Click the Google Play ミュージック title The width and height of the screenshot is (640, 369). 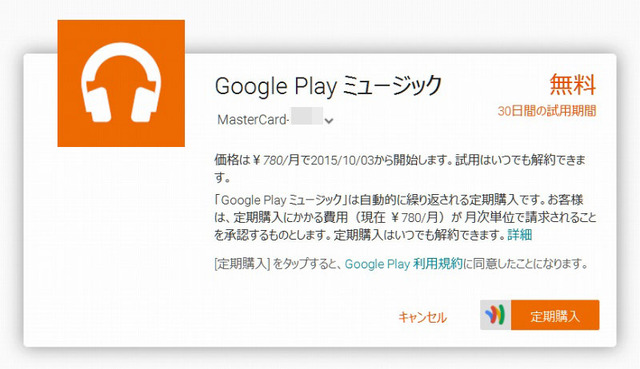(x=328, y=86)
